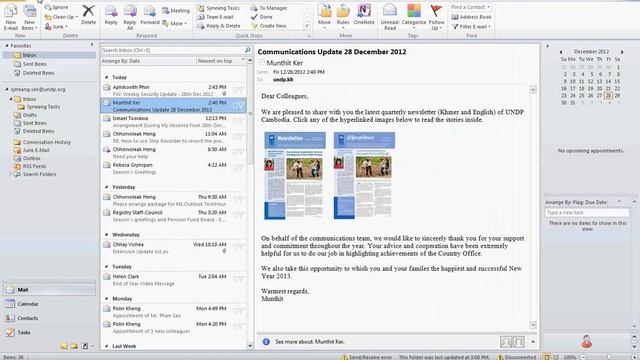This screenshot has height=360, width=640.
Task: Open the New Items menu
Action: [29, 18]
